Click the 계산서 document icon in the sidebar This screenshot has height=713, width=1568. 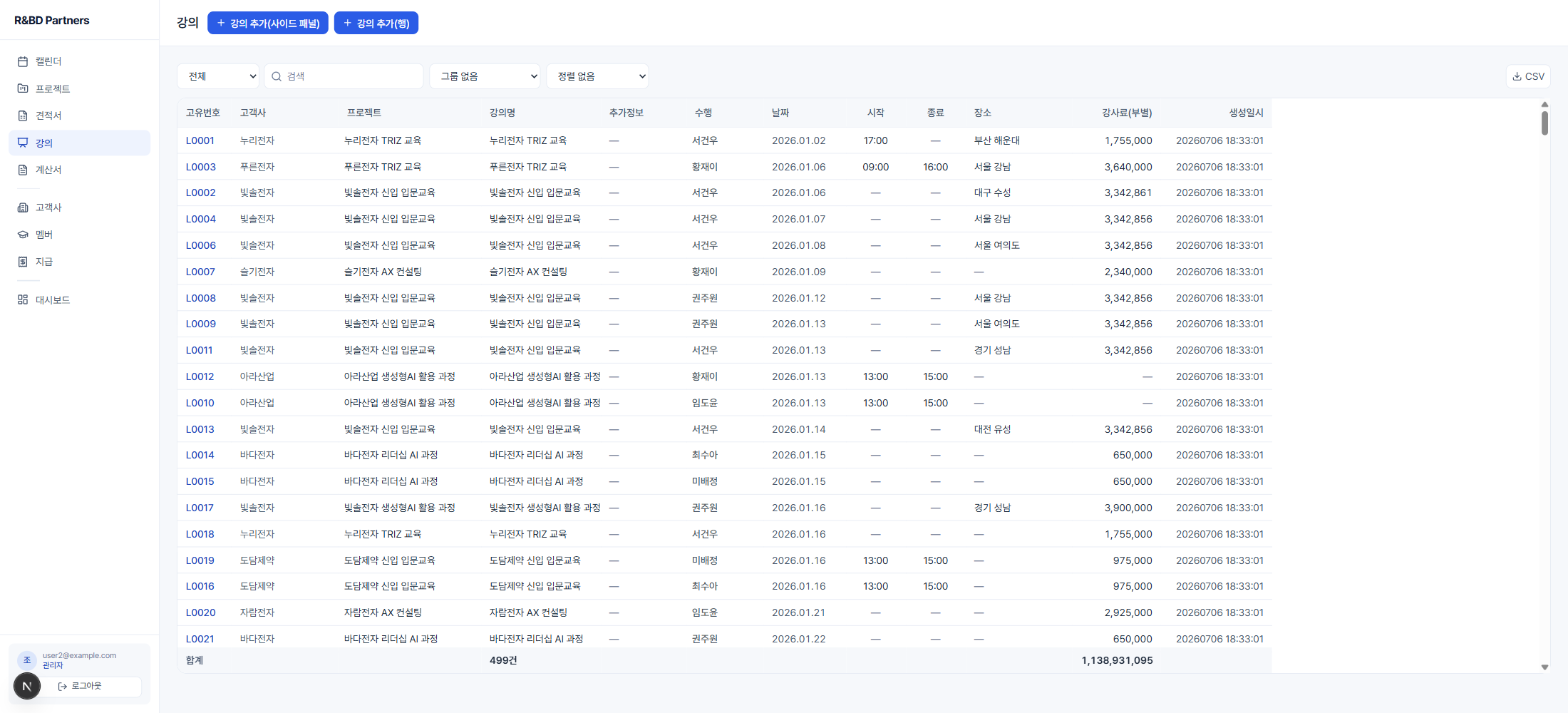23,170
